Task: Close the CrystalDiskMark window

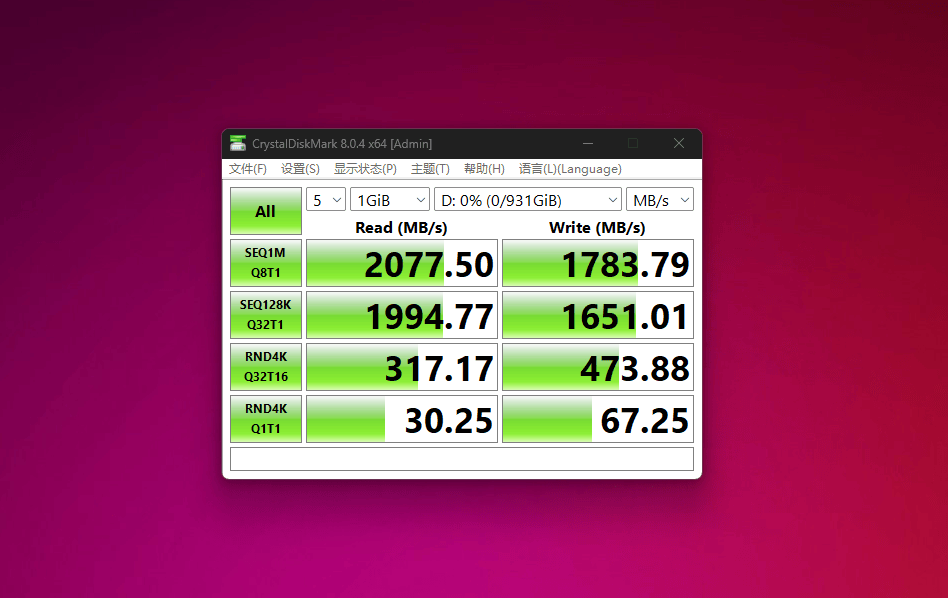Action: (x=679, y=143)
